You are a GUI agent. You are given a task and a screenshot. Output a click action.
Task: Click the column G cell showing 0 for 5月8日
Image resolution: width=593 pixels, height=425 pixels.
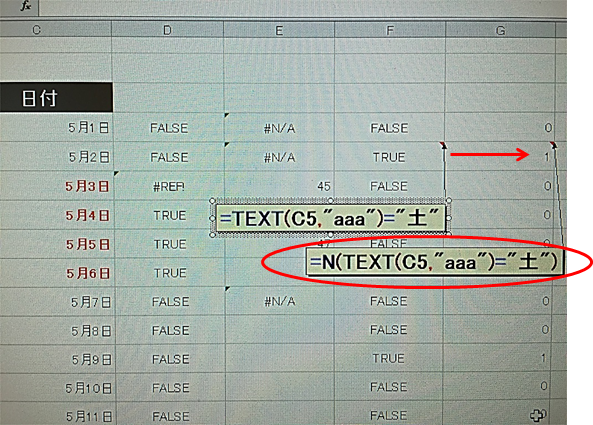[x=497, y=329]
